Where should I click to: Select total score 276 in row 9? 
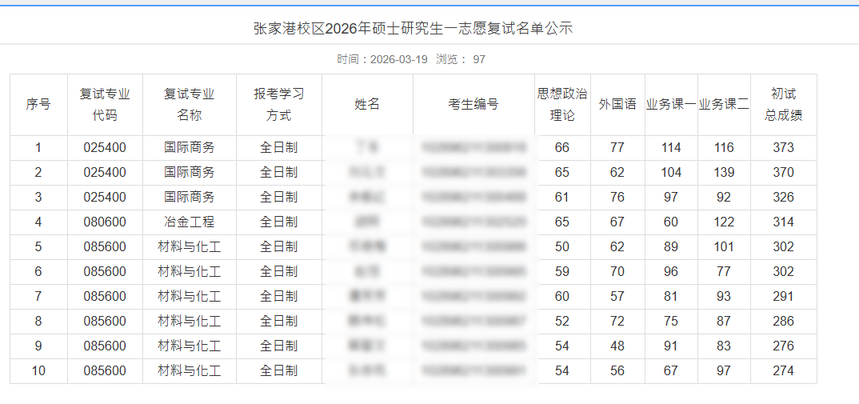pos(783,346)
